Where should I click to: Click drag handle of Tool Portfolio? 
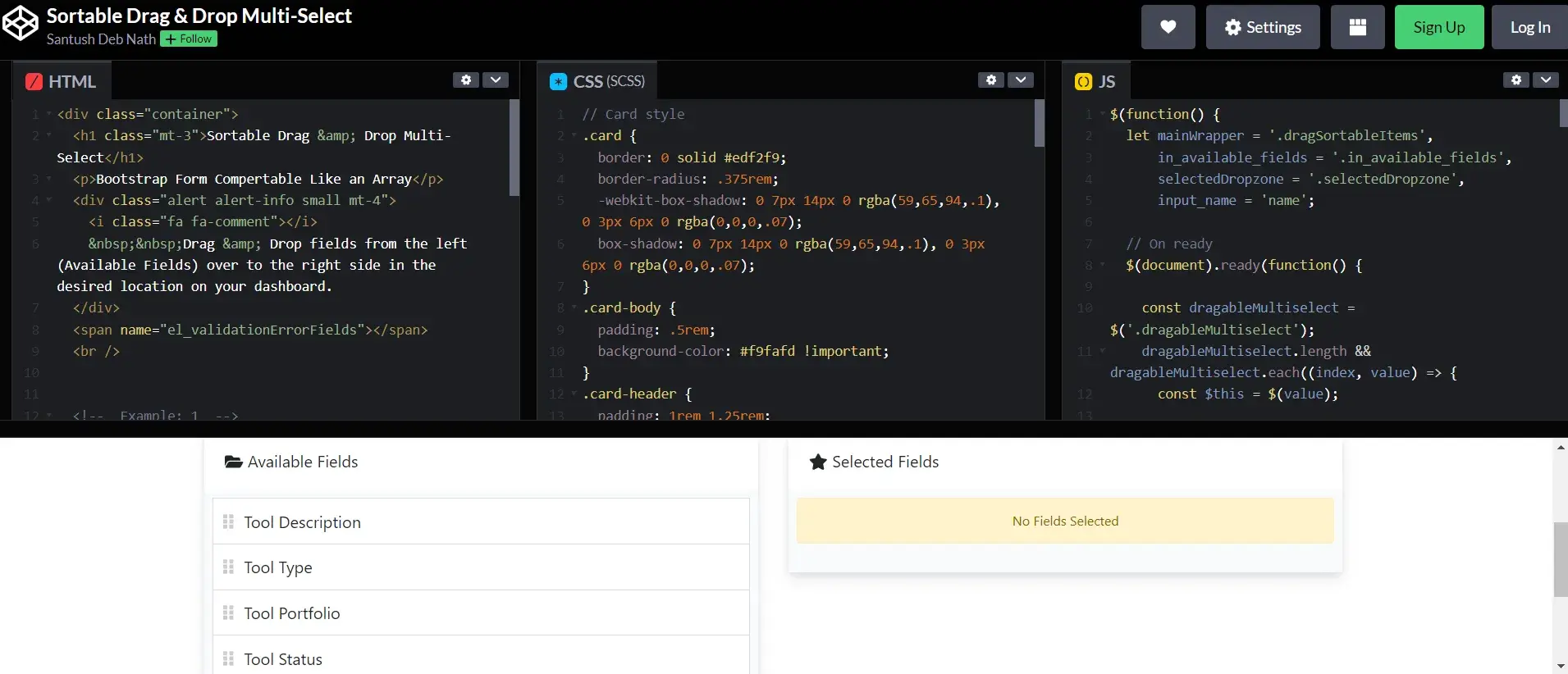228,613
